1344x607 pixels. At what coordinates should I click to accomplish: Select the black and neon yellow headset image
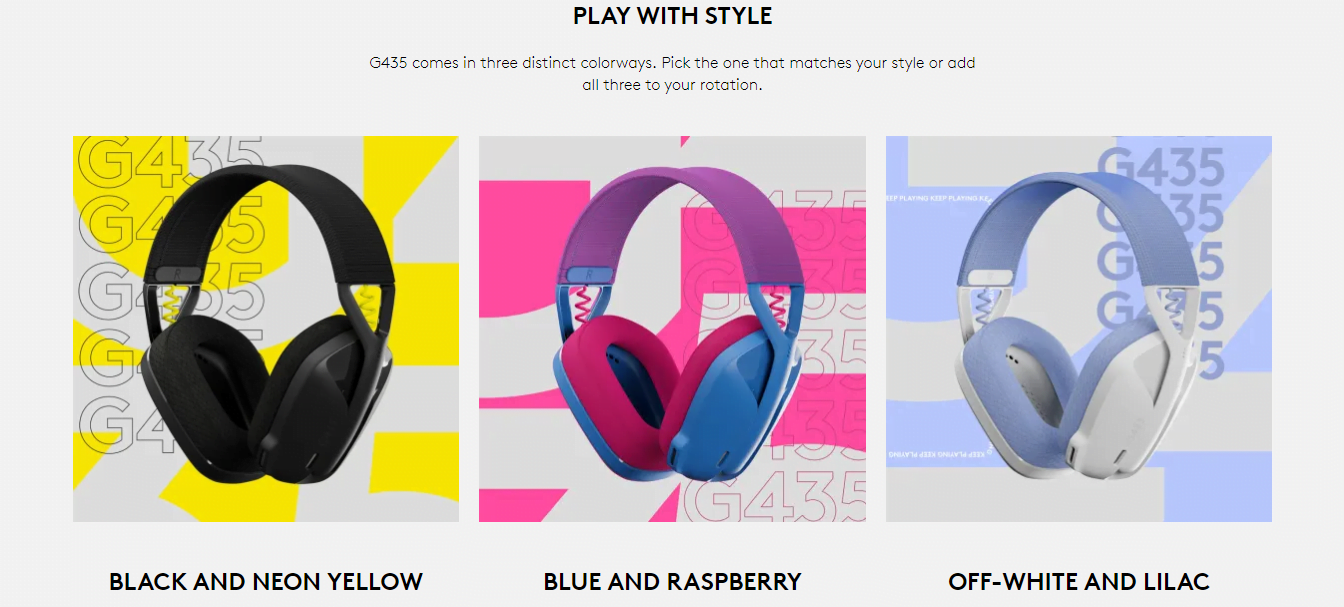click(266, 329)
